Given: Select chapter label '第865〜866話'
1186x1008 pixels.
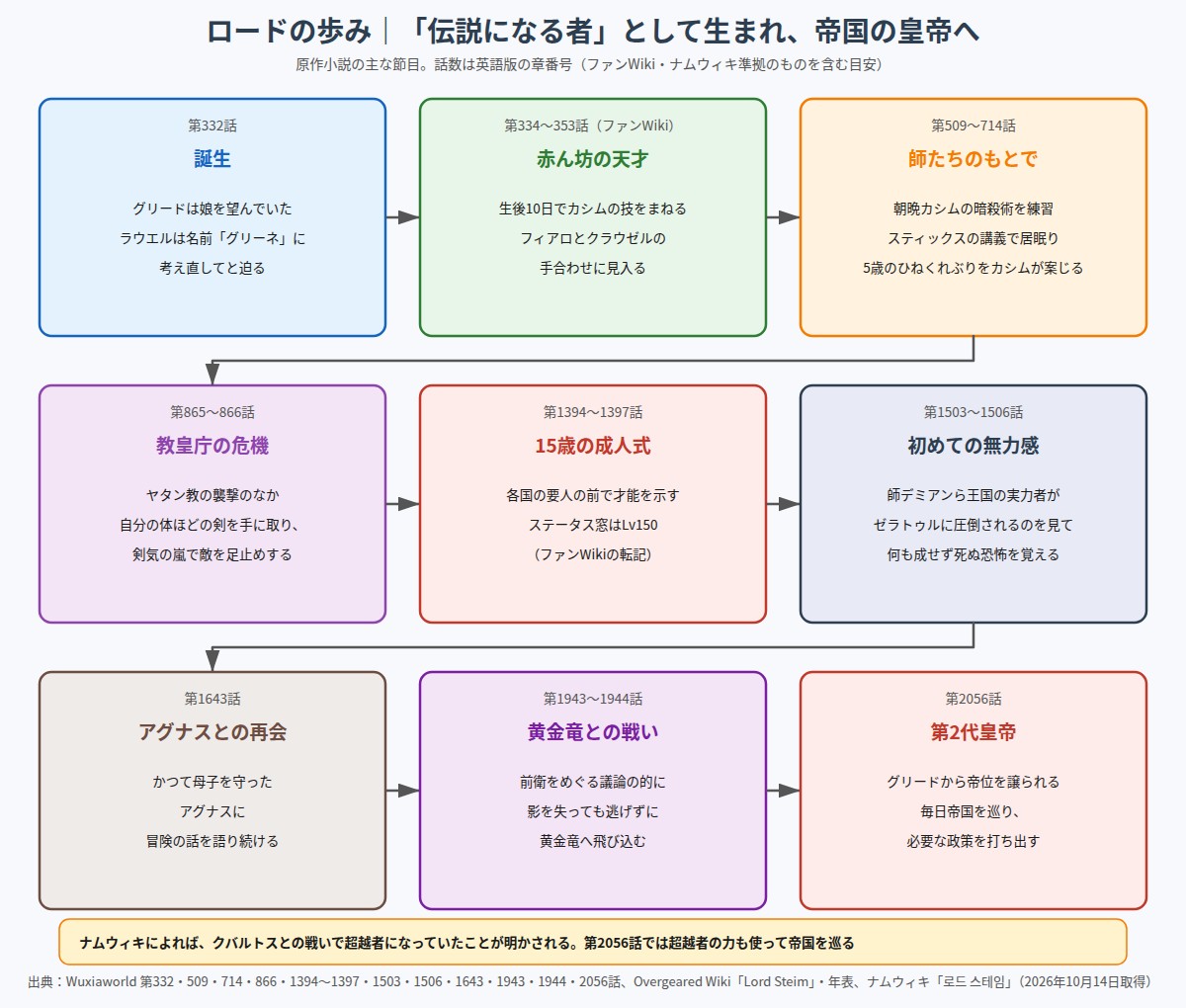Looking at the screenshot, I should [x=212, y=412].
